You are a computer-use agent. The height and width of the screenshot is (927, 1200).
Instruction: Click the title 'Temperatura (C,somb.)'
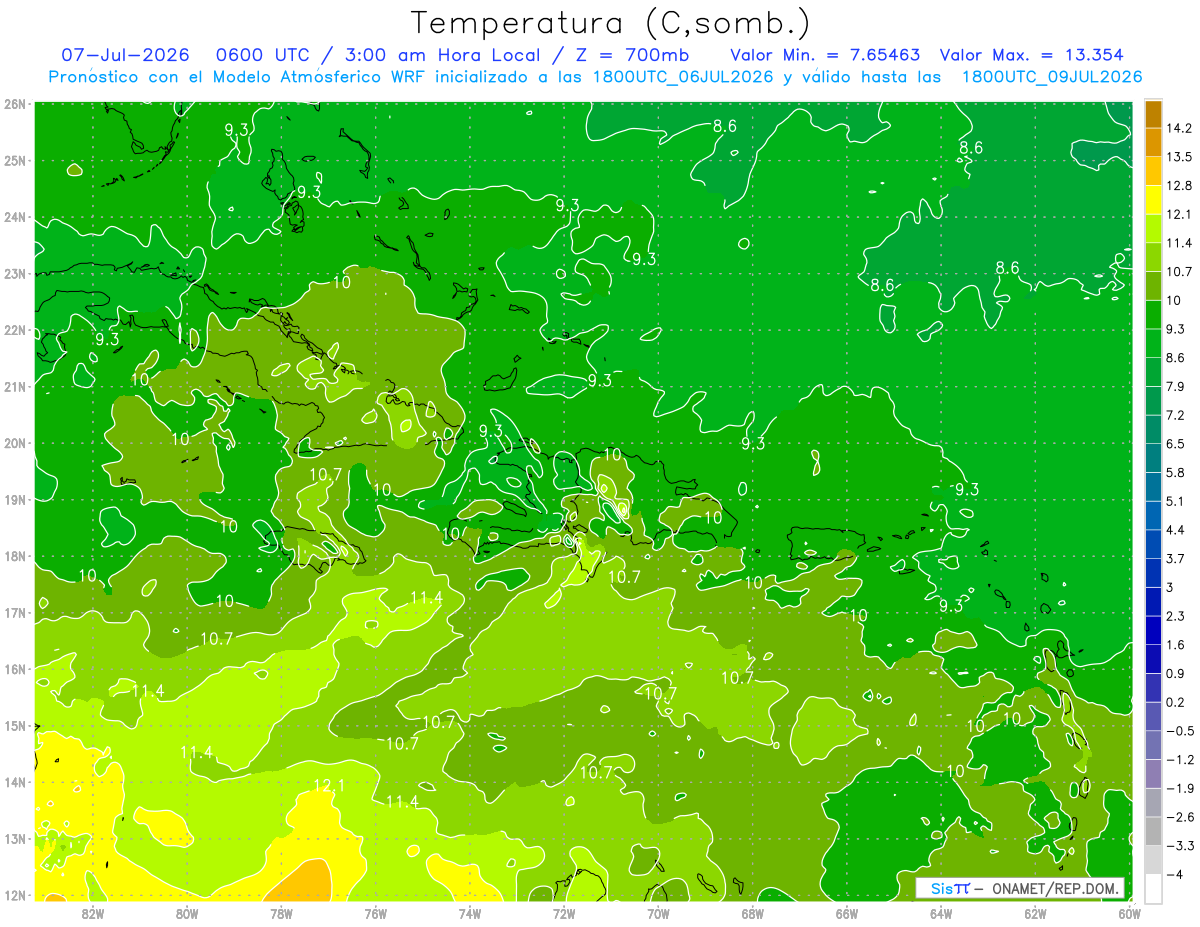tap(611, 23)
